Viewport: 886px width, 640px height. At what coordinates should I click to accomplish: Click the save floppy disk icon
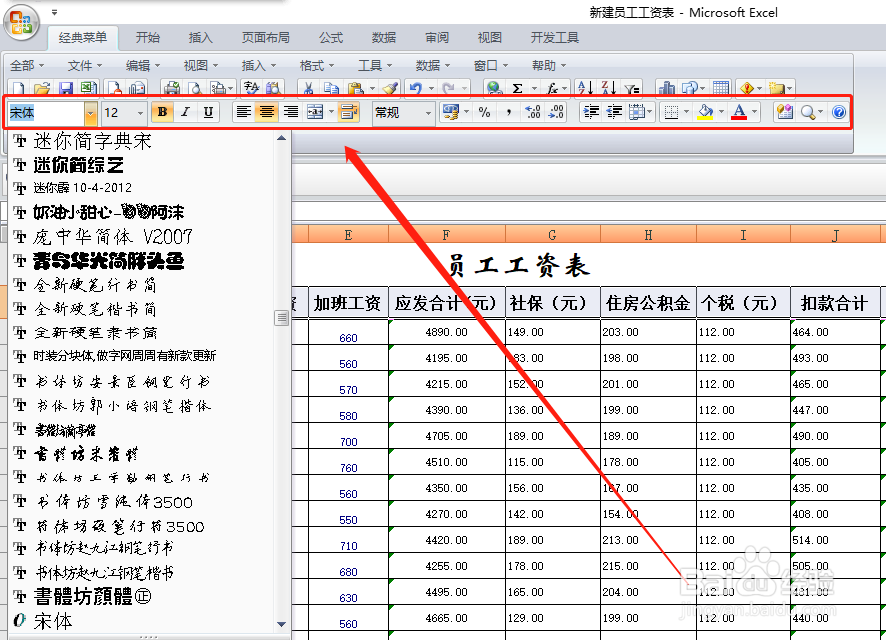66,88
